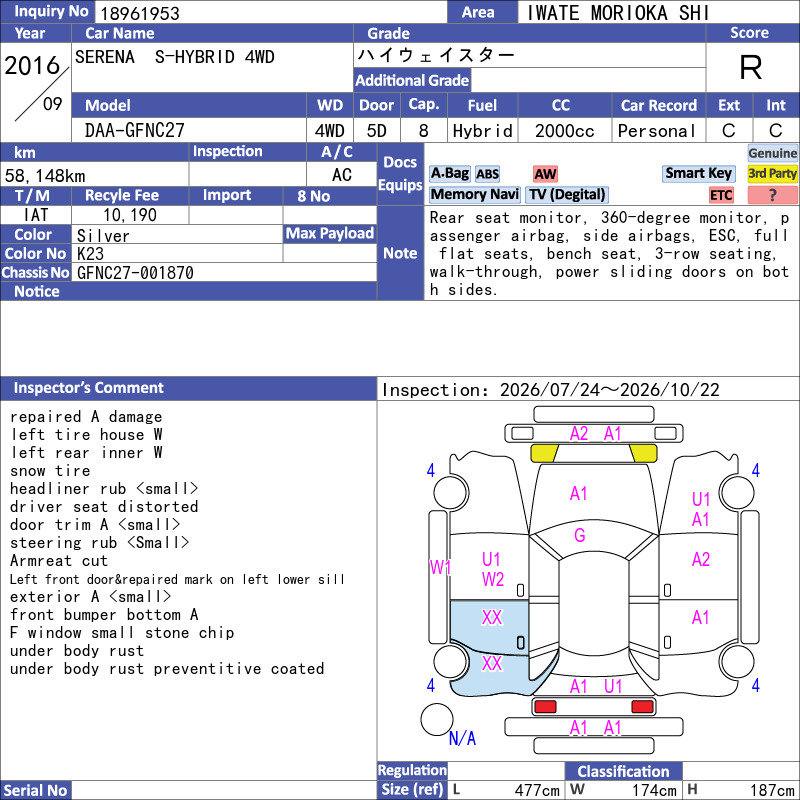This screenshot has width=800, height=800.
Task: Click the recycle fee 10,190
Action: (130, 215)
